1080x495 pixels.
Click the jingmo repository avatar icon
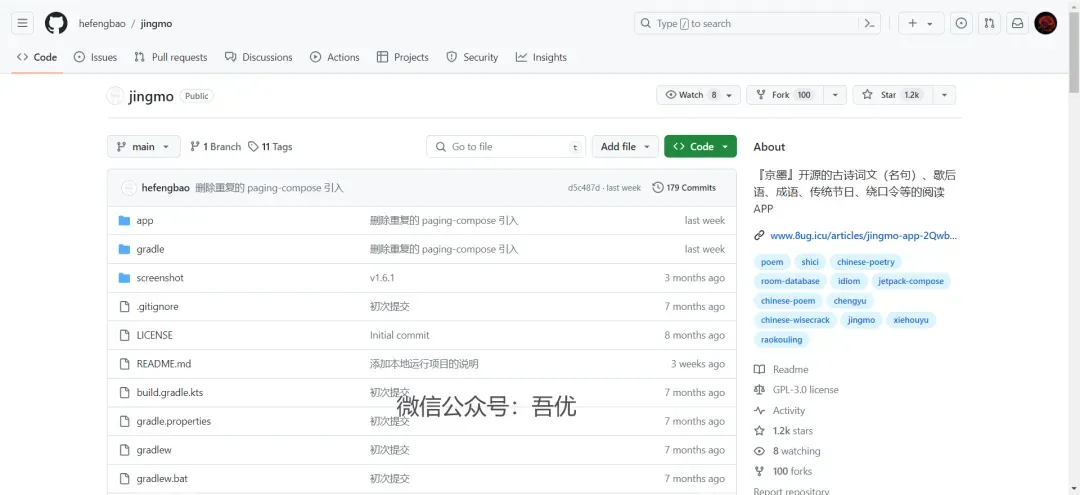[x=115, y=96]
